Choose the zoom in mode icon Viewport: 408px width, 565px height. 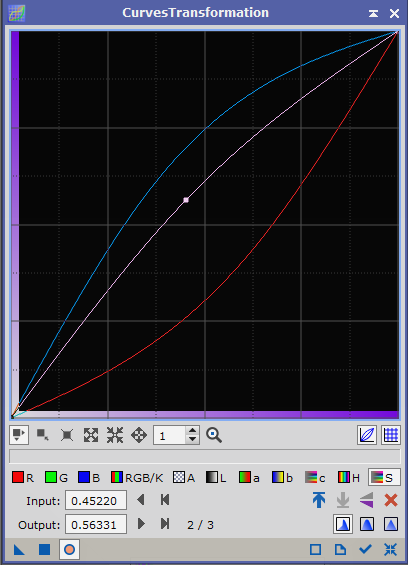click(91, 435)
